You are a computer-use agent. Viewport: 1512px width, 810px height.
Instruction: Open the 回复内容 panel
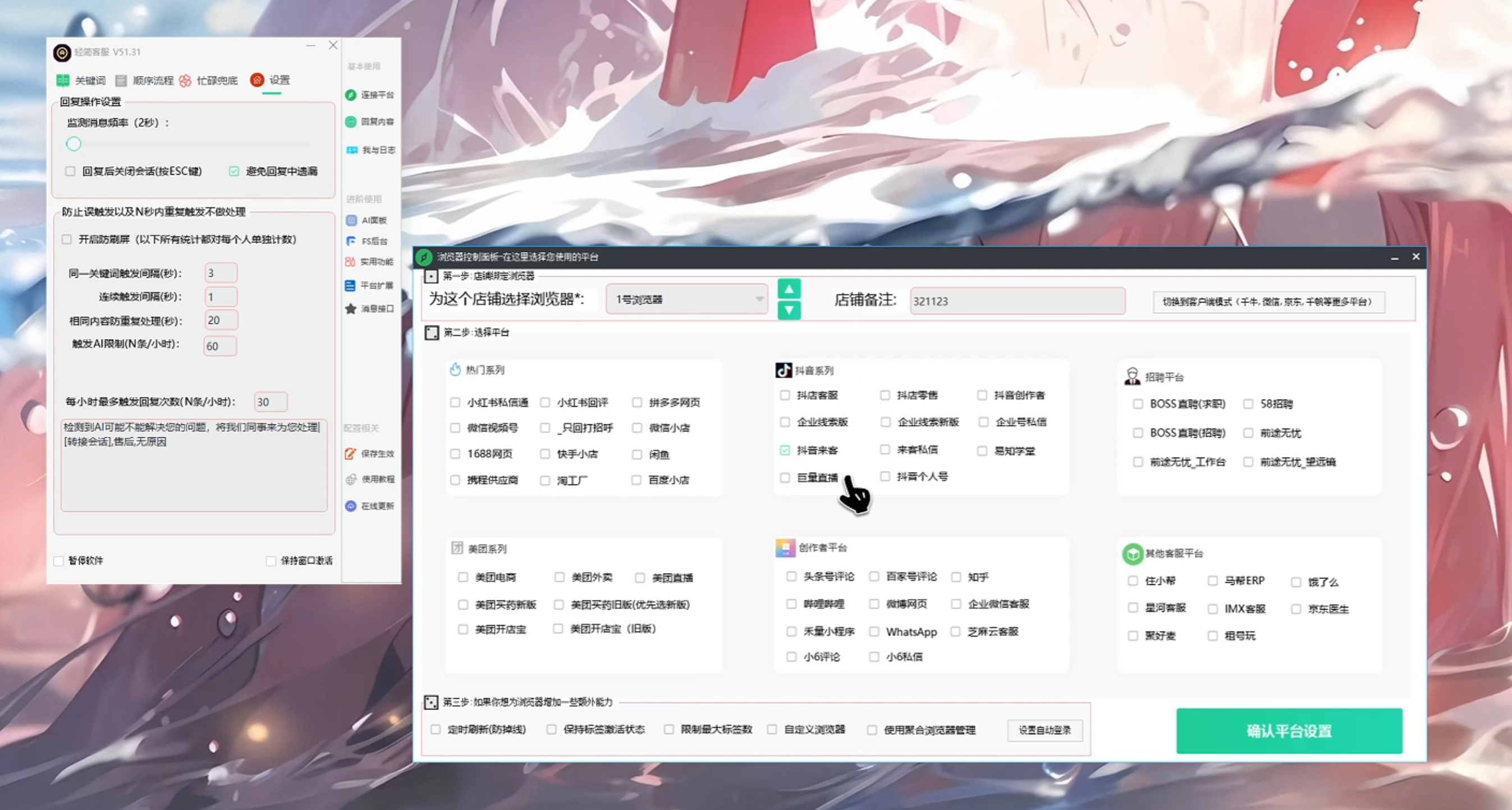point(370,121)
